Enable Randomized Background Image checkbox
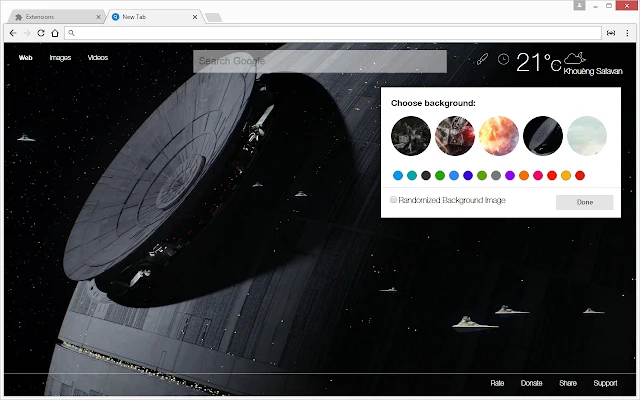Image resolution: width=640 pixels, height=400 pixels. 393,200
